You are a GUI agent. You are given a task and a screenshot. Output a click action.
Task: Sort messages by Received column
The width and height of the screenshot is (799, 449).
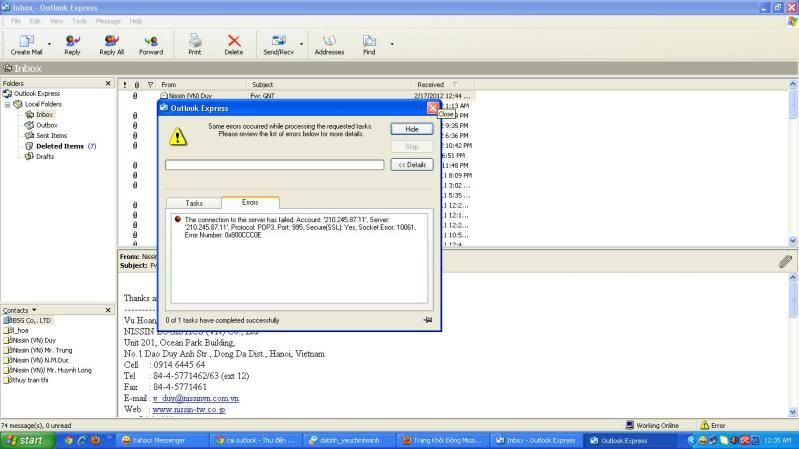[442, 85]
